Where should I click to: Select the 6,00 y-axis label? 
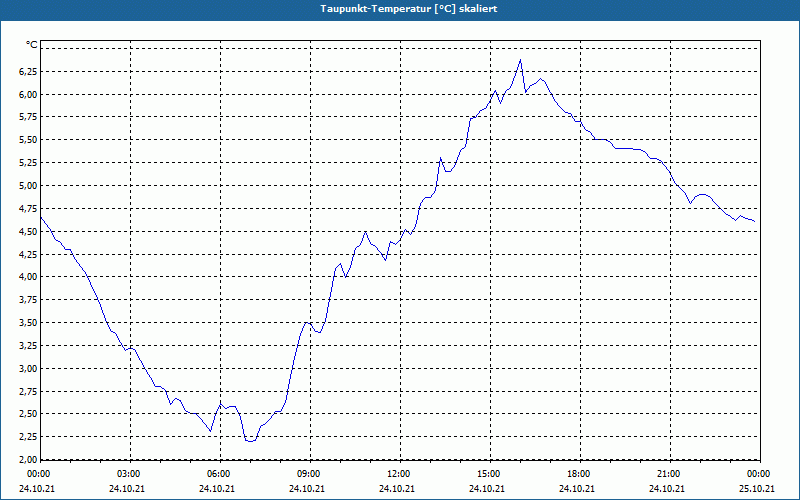[29, 95]
